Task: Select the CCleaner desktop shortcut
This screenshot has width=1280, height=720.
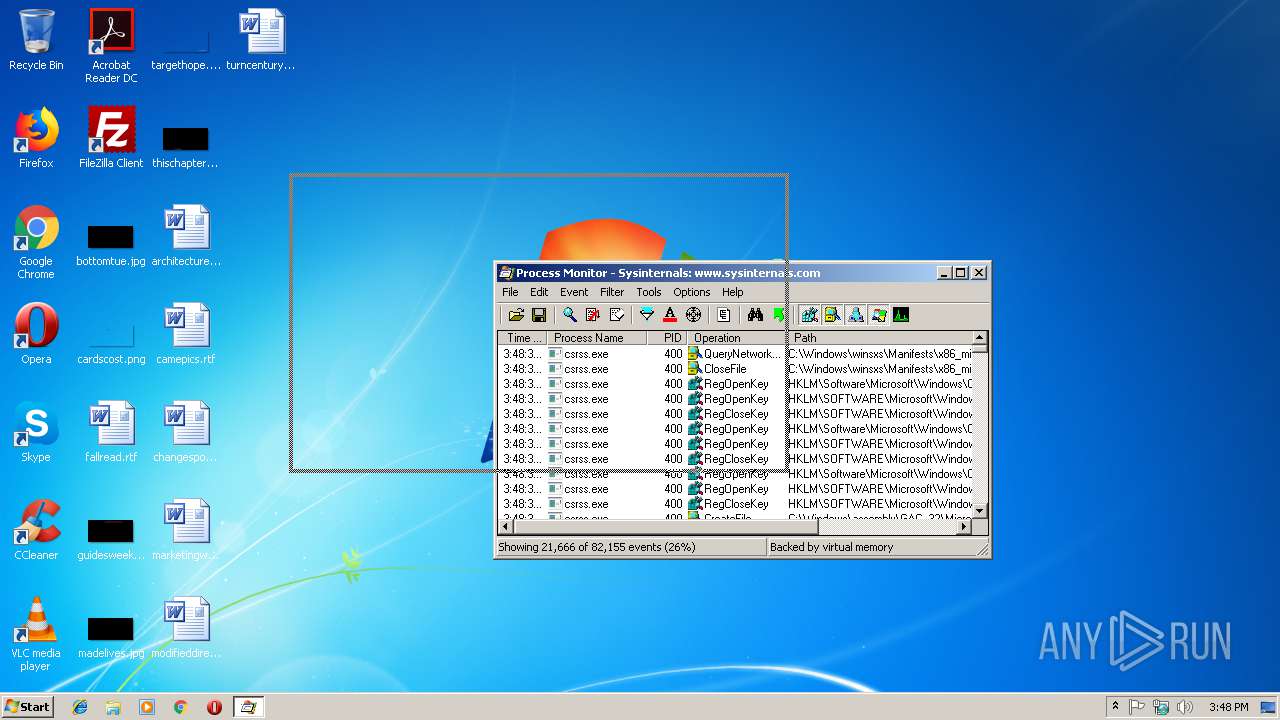Action: 36,530
